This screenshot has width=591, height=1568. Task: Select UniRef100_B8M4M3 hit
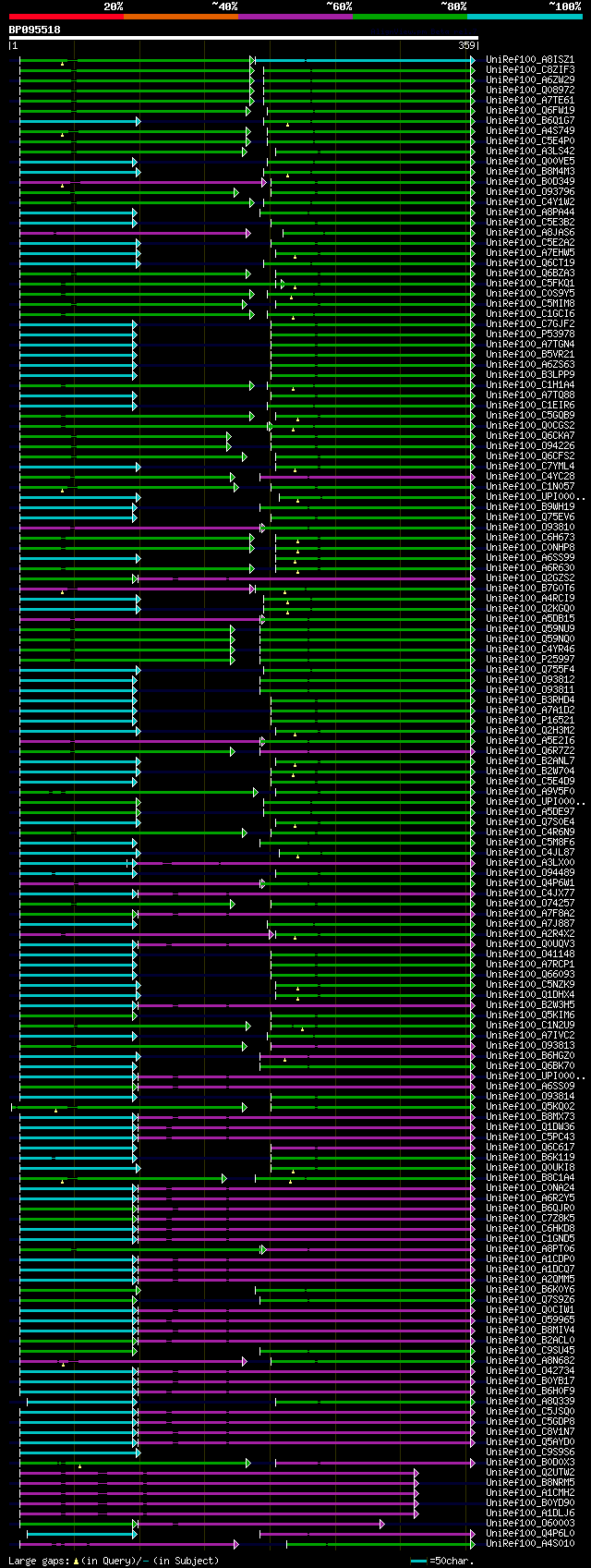tap(530, 171)
